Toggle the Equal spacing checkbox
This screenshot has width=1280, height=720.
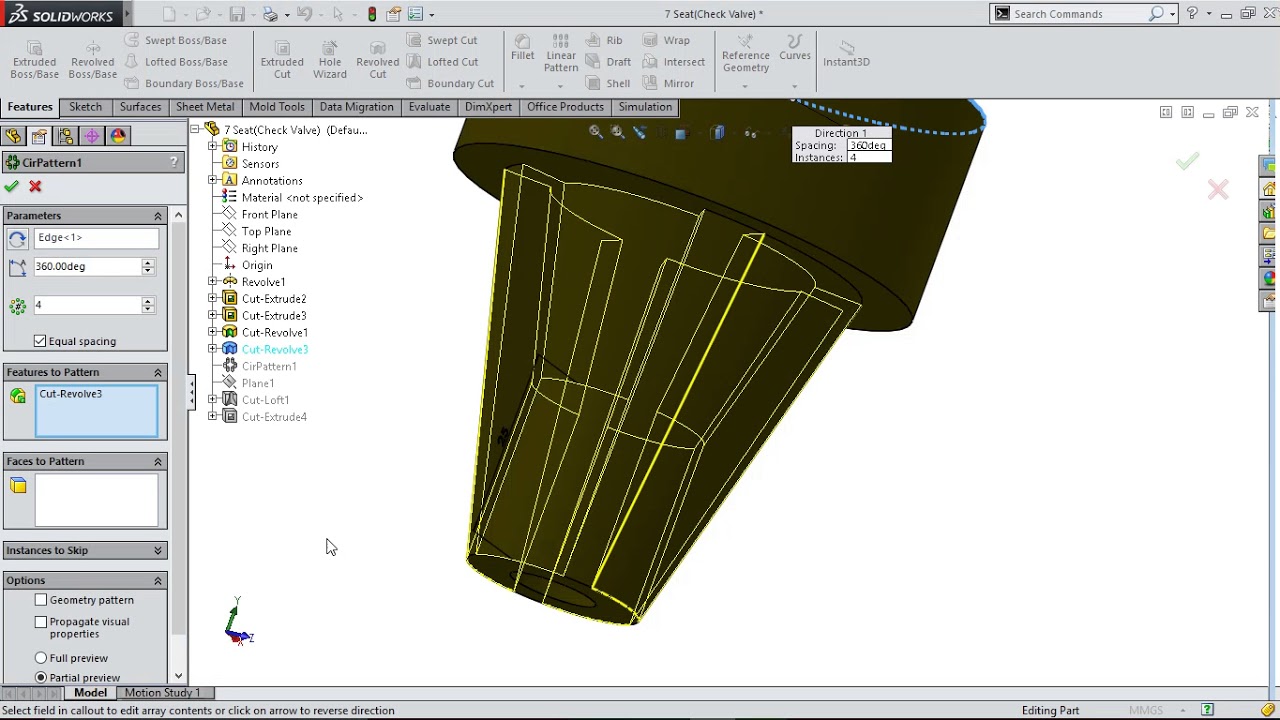point(40,341)
